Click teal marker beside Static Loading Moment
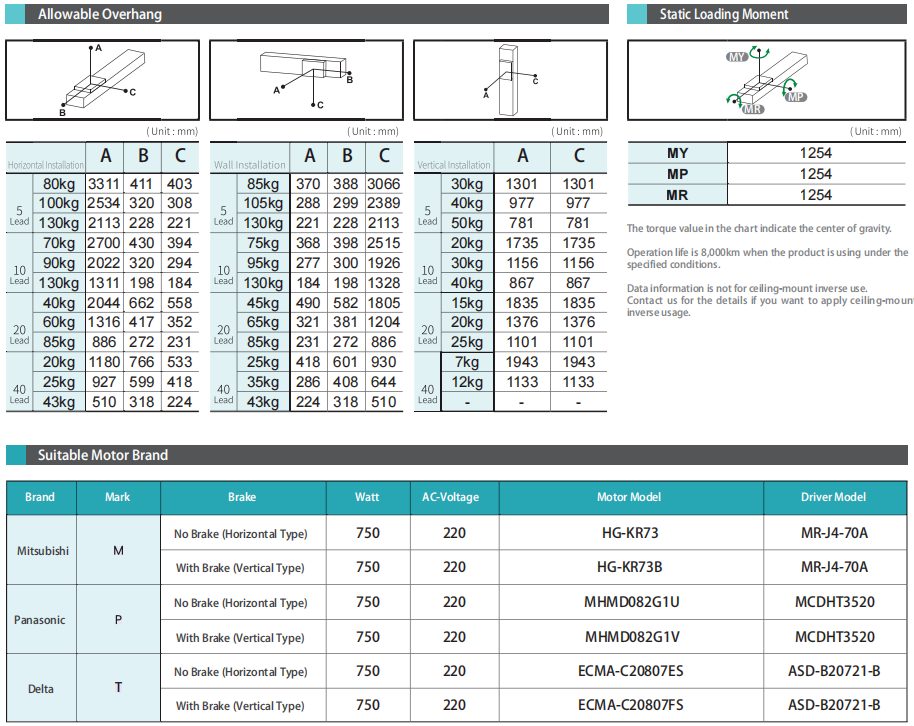Viewport: 914px width, 726px height. pos(638,15)
